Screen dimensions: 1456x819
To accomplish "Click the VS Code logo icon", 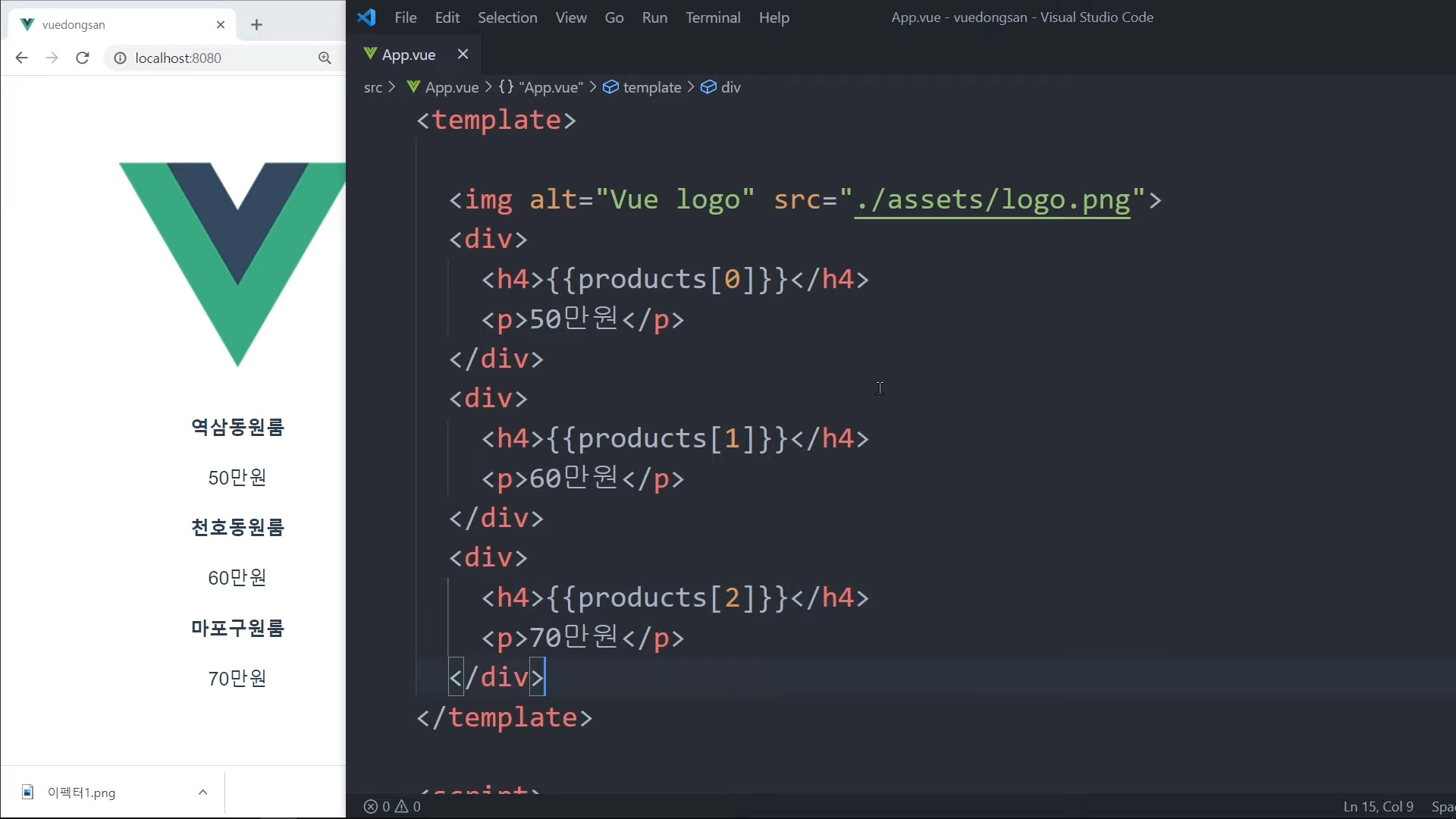I will (x=367, y=17).
